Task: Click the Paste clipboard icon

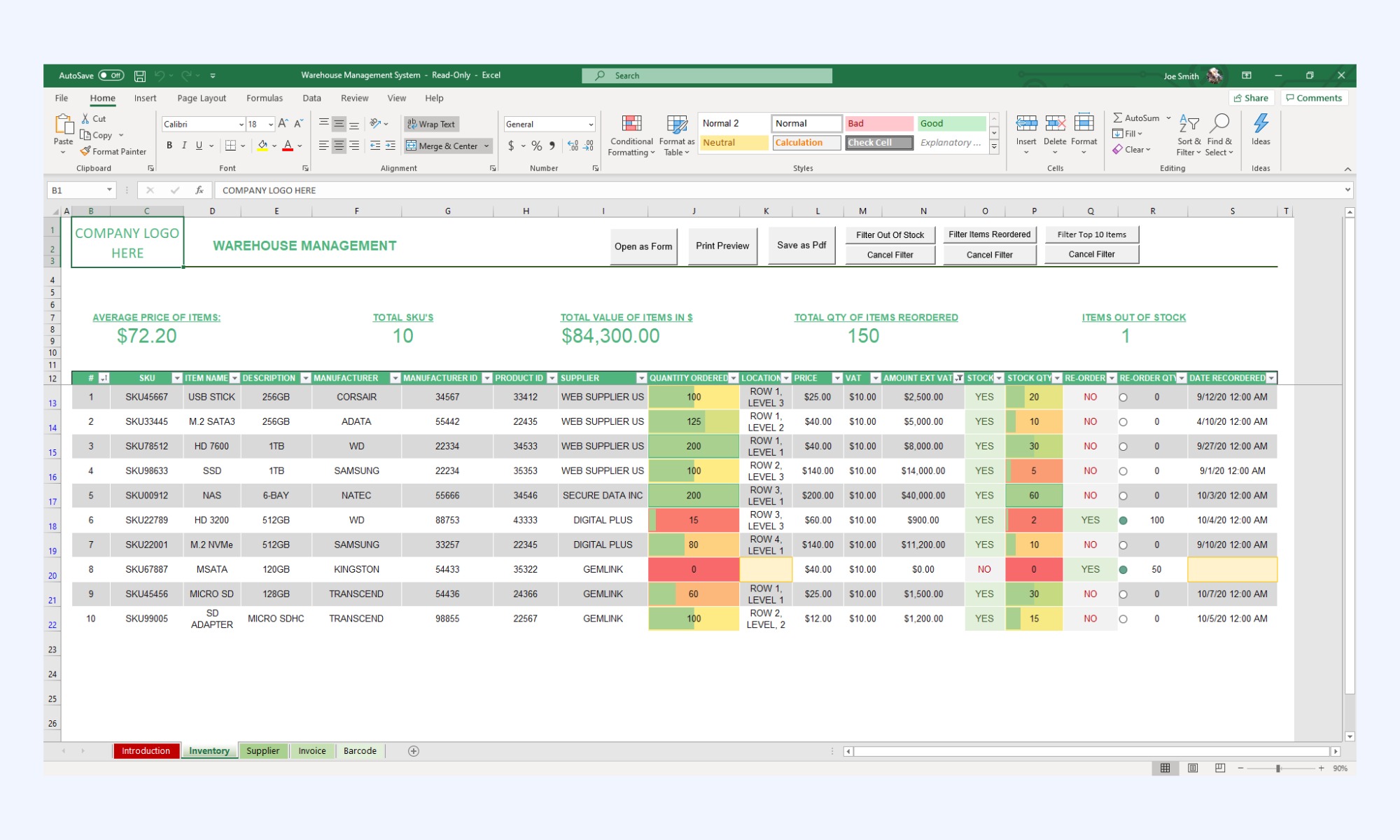Action: tap(64, 125)
